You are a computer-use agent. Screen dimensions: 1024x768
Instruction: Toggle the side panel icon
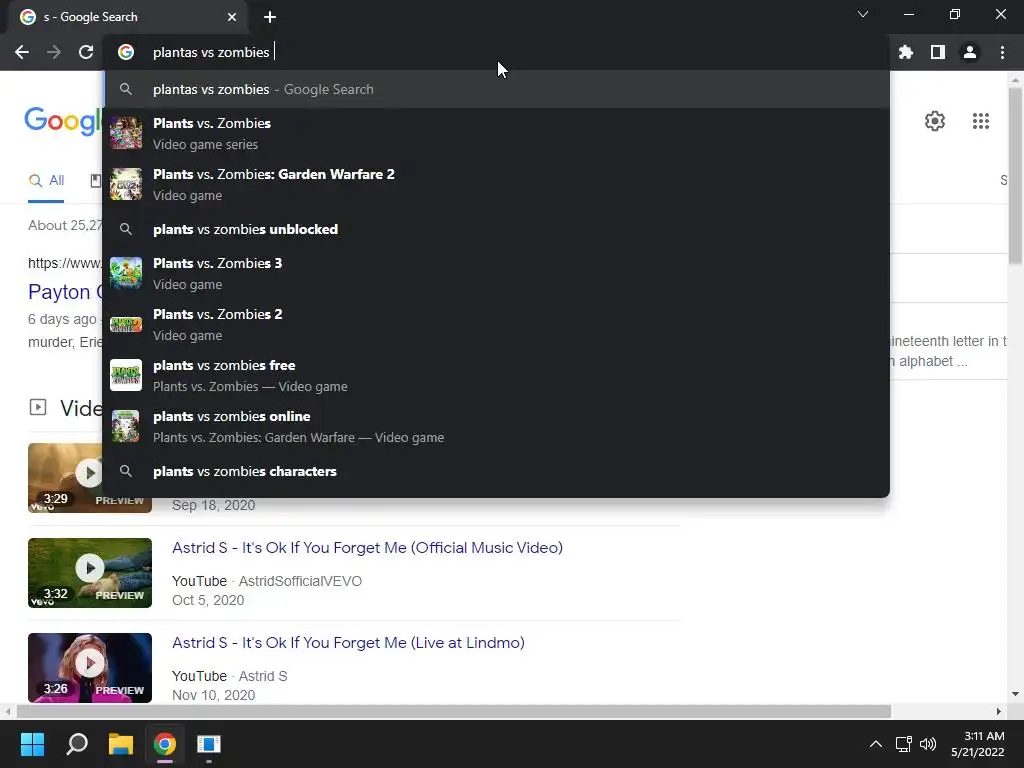point(938,52)
